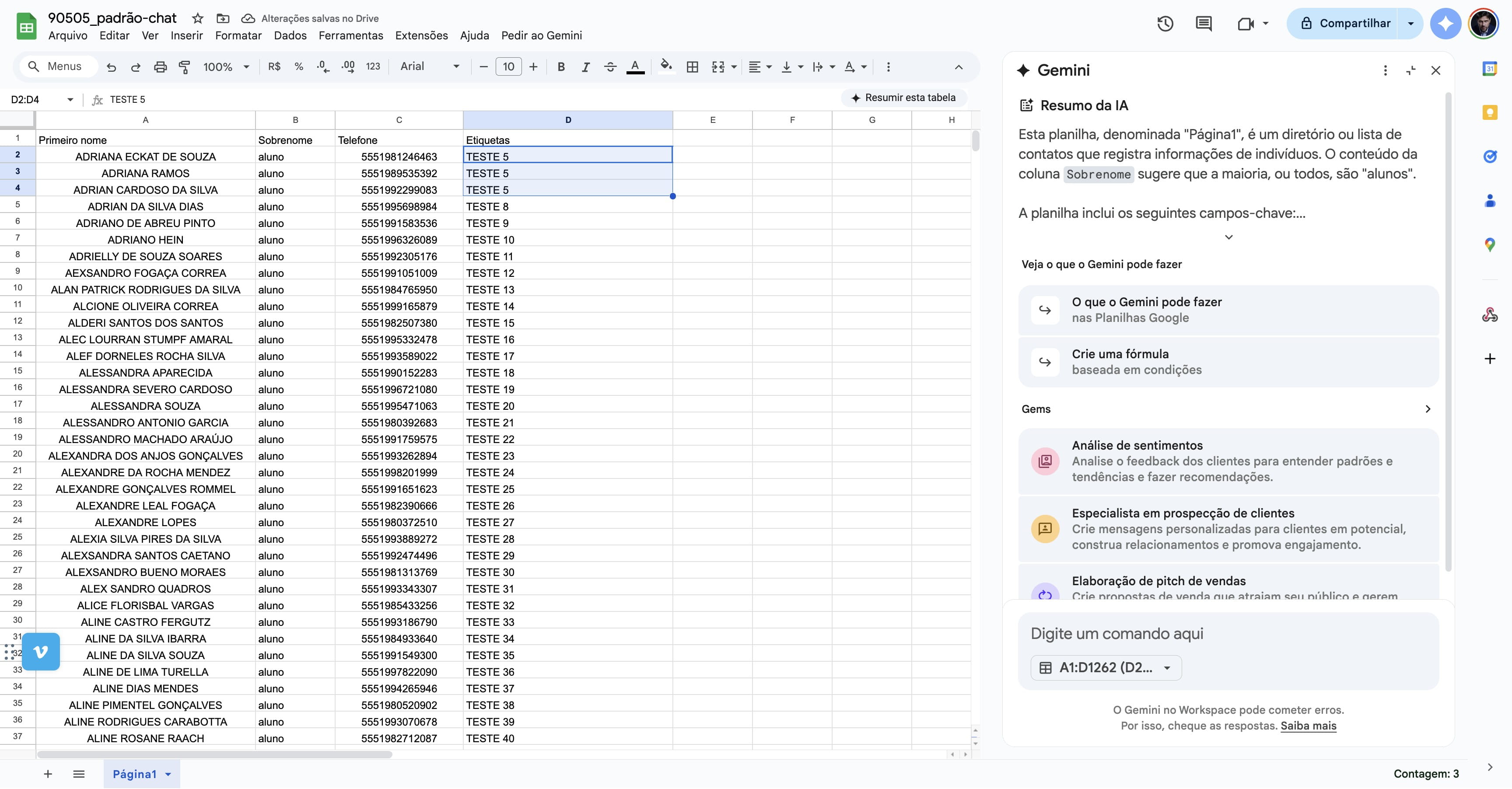Click the merge cells icon
This screenshot has width=1512, height=789.
718,67
